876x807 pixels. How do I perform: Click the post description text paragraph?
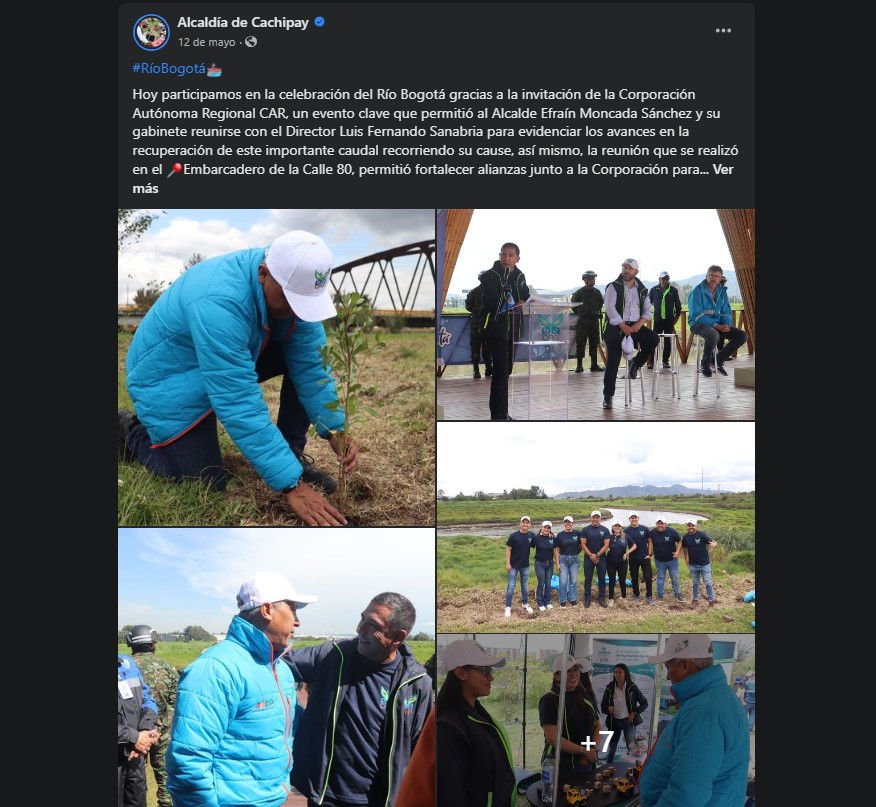coord(433,141)
